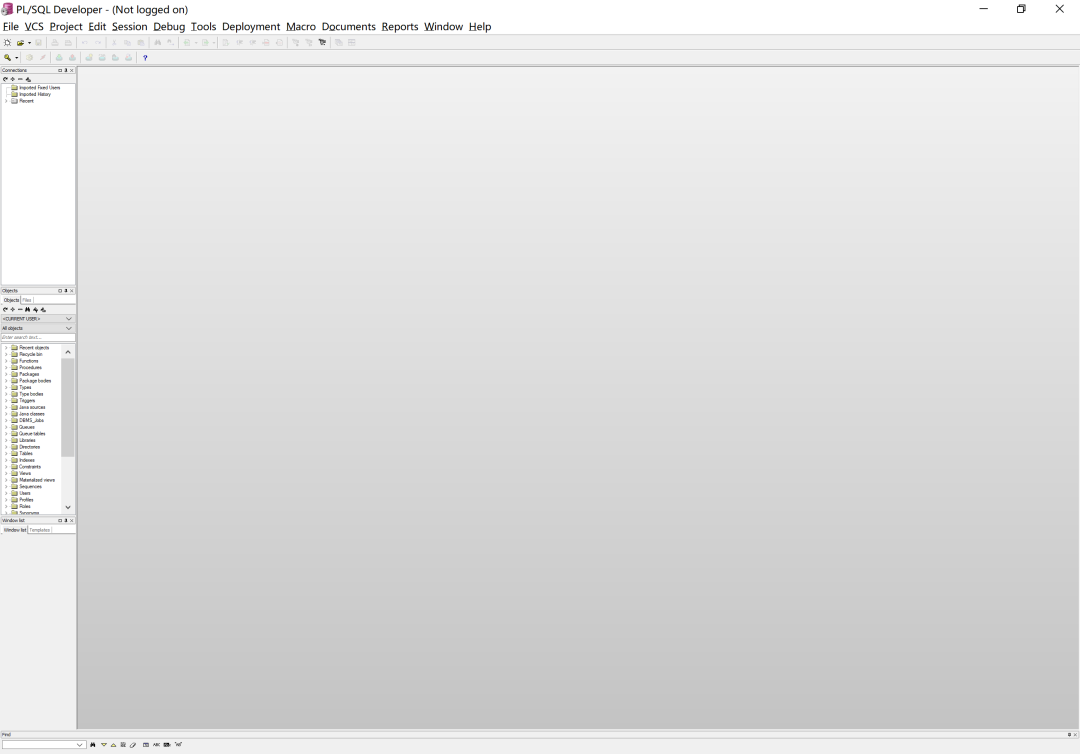Click the blue question mark help icon
Viewport: 1080px width, 754px height.
point(145,58)
